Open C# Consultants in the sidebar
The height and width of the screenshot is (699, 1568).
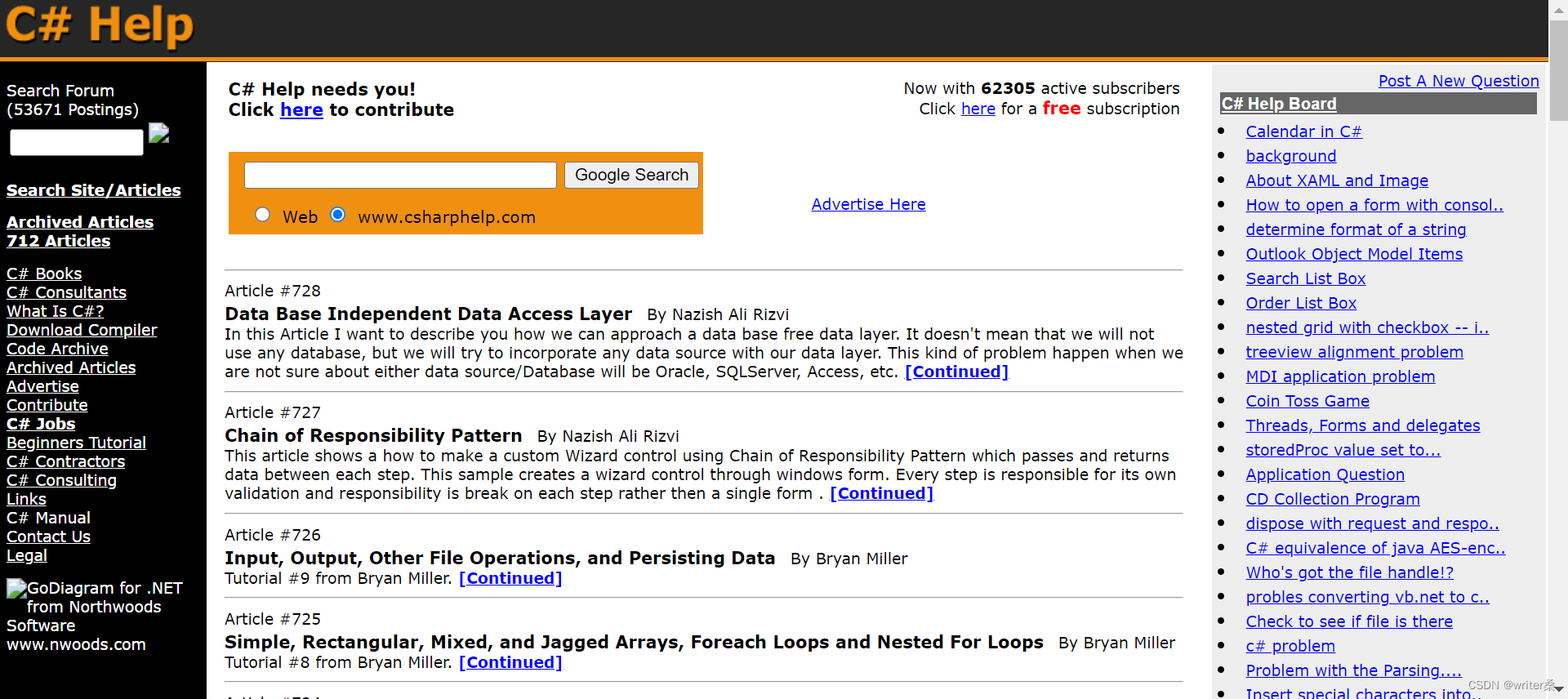[x=66, y=292]
